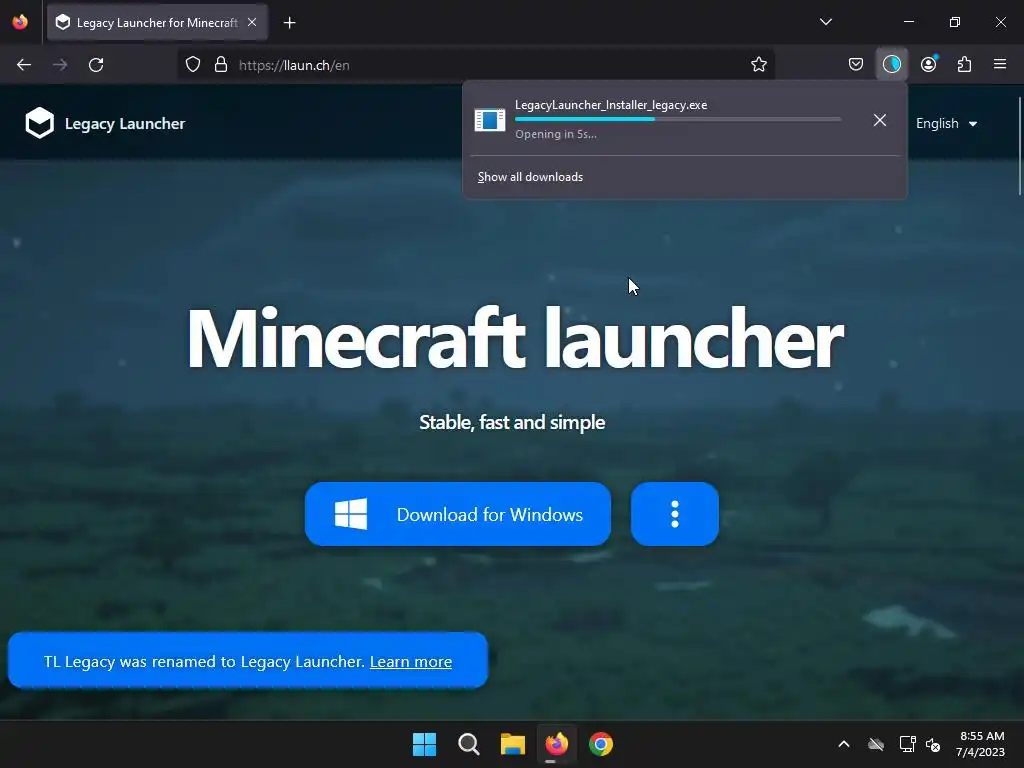The width and height of the screenshot is (1024, 768).
Task: Open the clock showing 8:55 AM
Action: point(980,744)
